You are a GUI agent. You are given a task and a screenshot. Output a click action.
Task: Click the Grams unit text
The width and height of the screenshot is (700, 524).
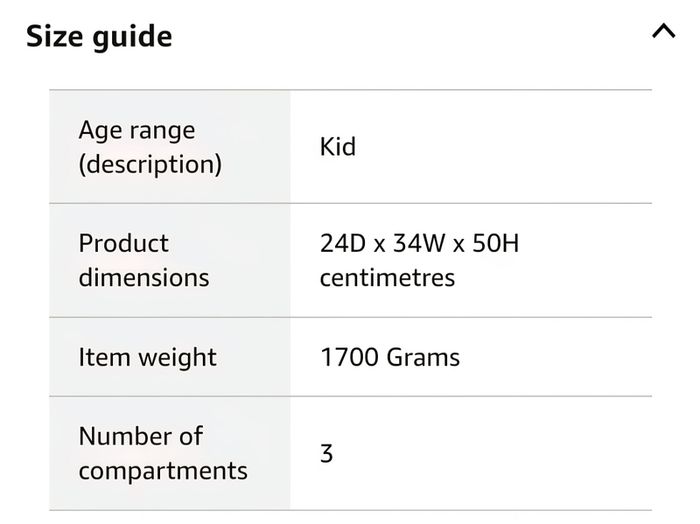tap(423, 357)
